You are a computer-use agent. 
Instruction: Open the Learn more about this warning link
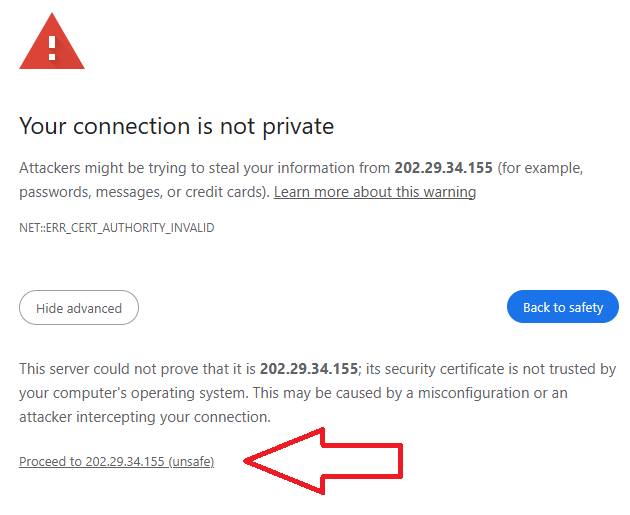click(x=374, y=191)
